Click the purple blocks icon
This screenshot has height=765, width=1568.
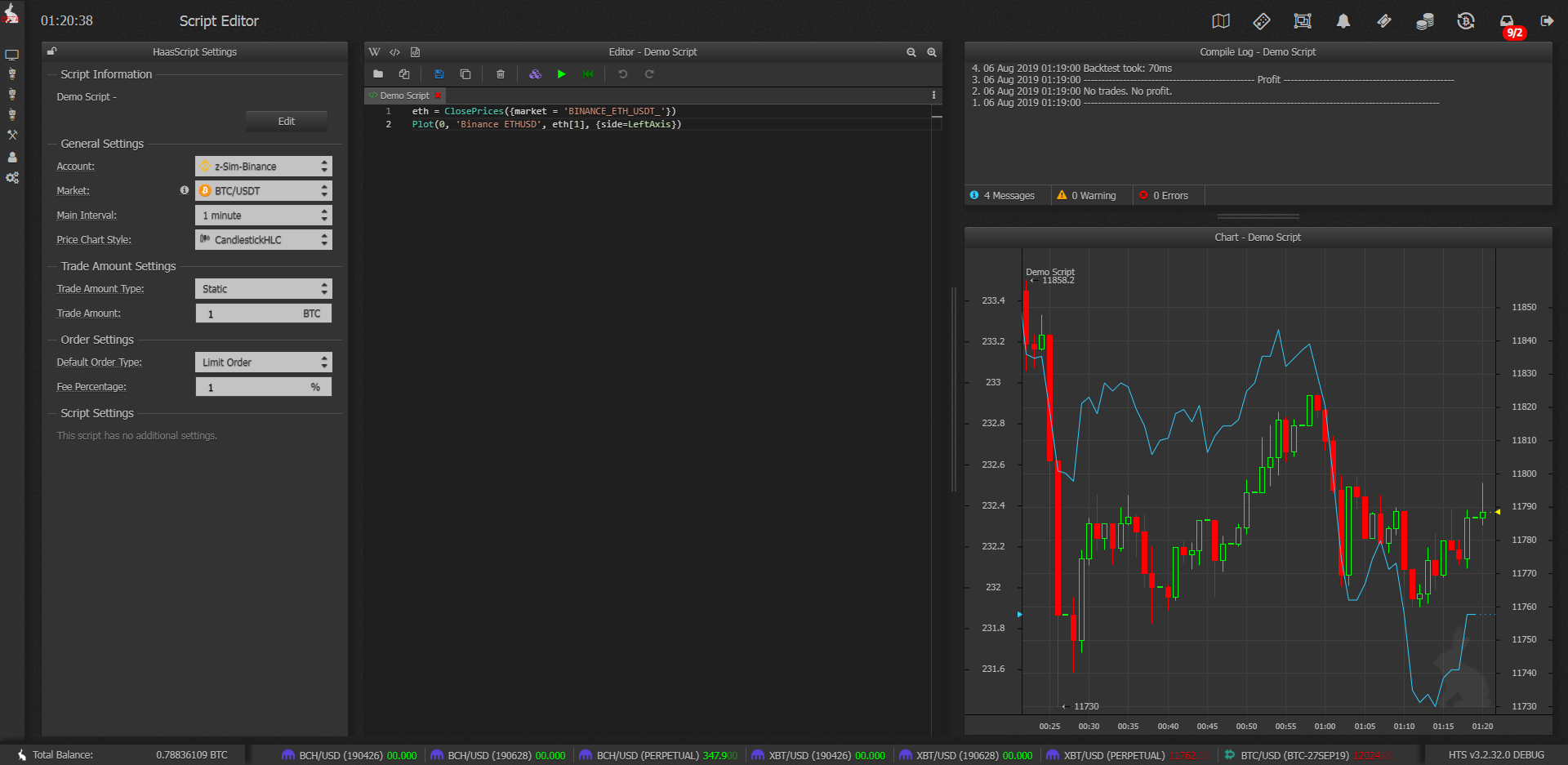pos(535,74)
